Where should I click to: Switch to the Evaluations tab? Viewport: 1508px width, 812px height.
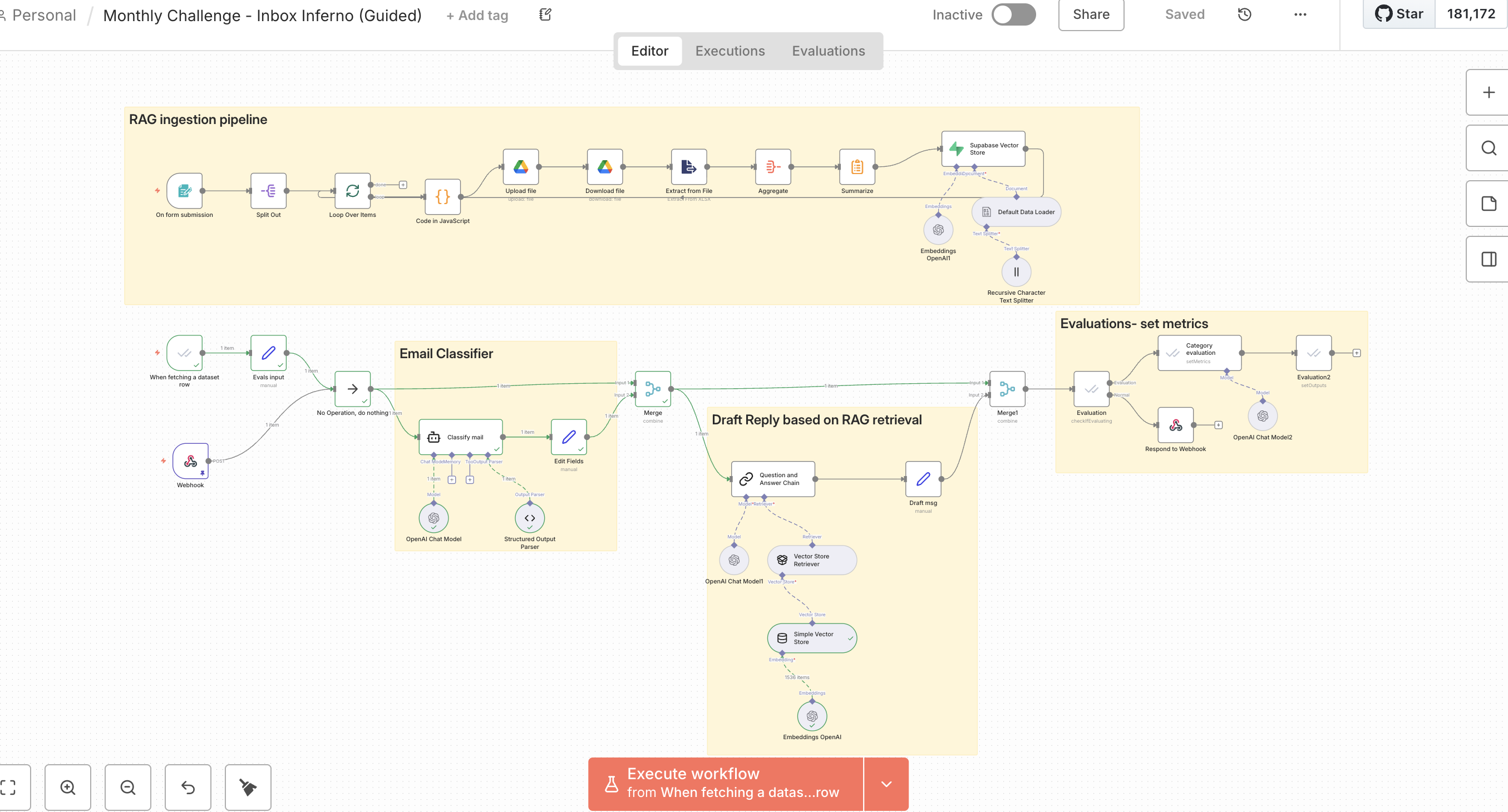click(828, 51)
